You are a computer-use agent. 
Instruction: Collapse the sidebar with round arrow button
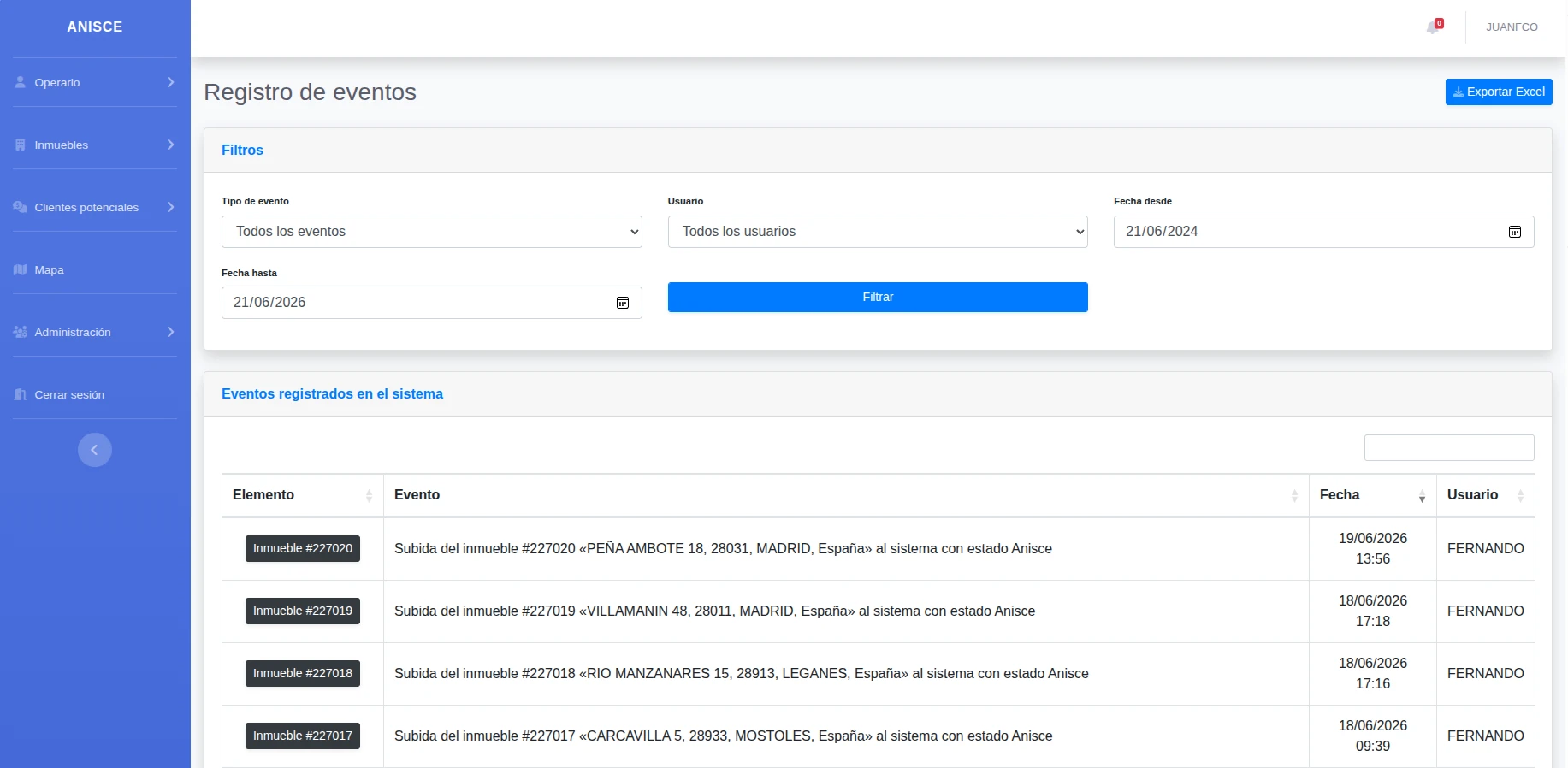tap(95, 450)
